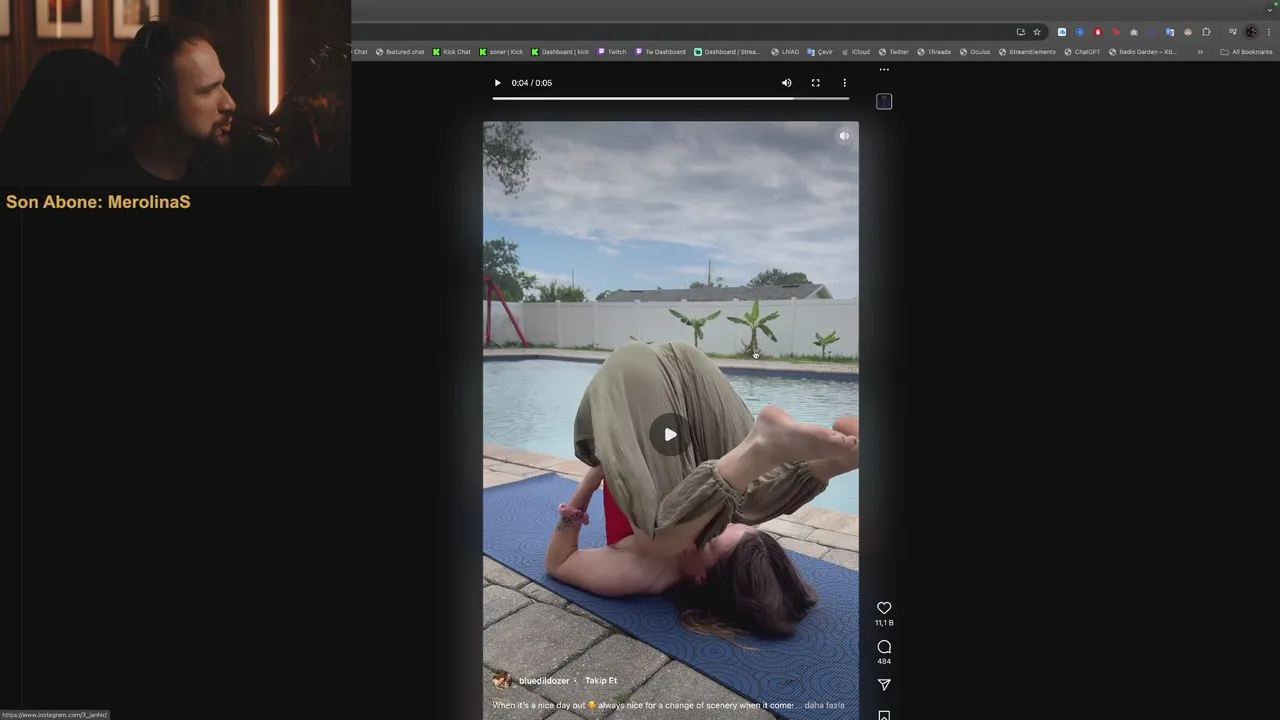Screen dimensions: 1280x720
Task: Open the soner | Kick bookmark
Action: point(501,52)
